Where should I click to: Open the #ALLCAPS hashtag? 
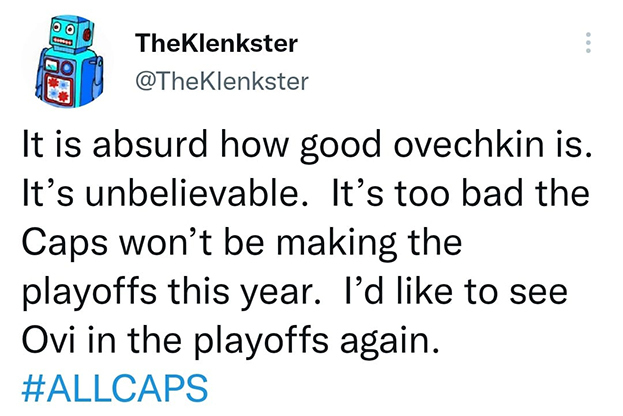114,387
